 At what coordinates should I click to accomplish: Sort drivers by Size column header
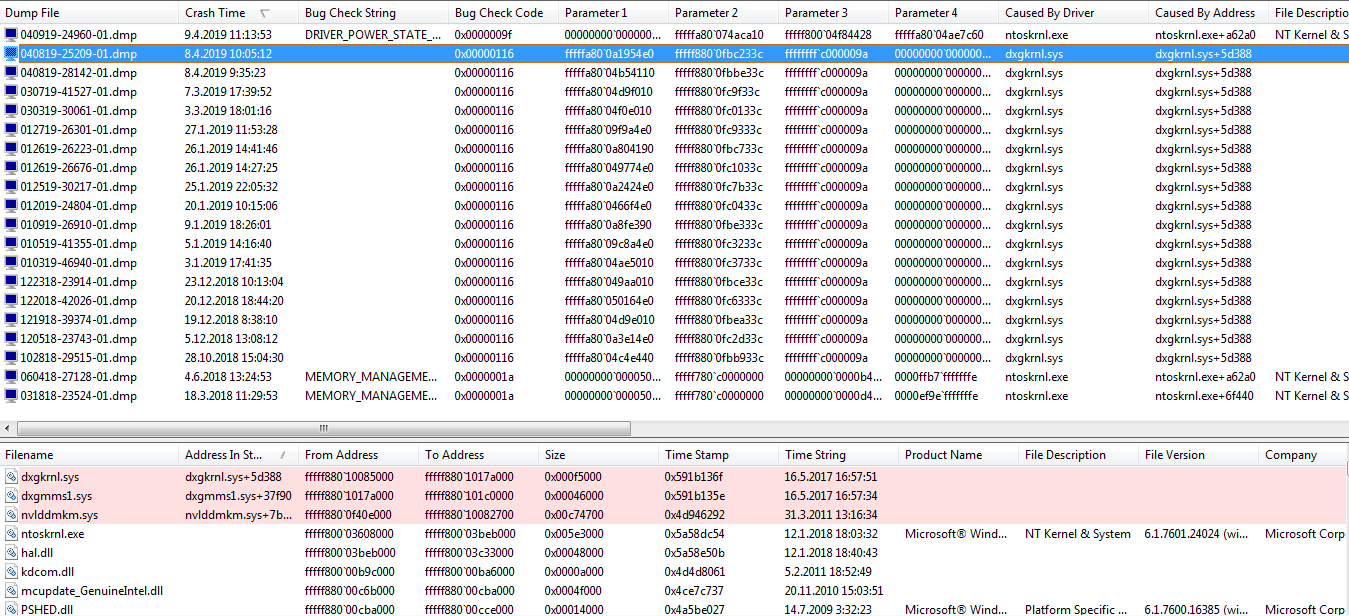click(x=599, y=455)
